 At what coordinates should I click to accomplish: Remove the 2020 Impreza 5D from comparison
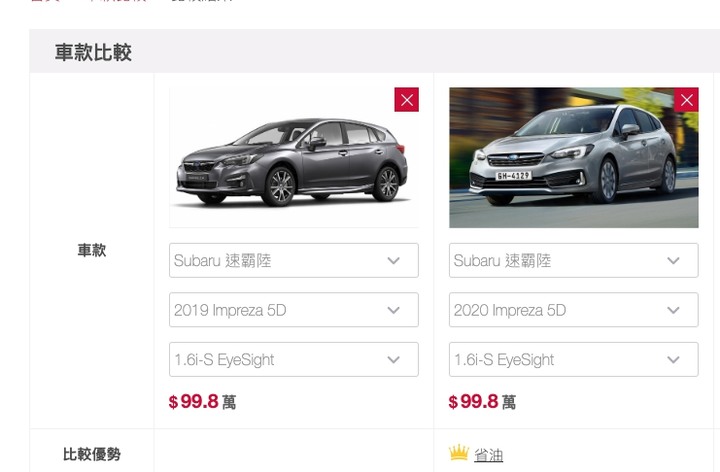point(686,100)
